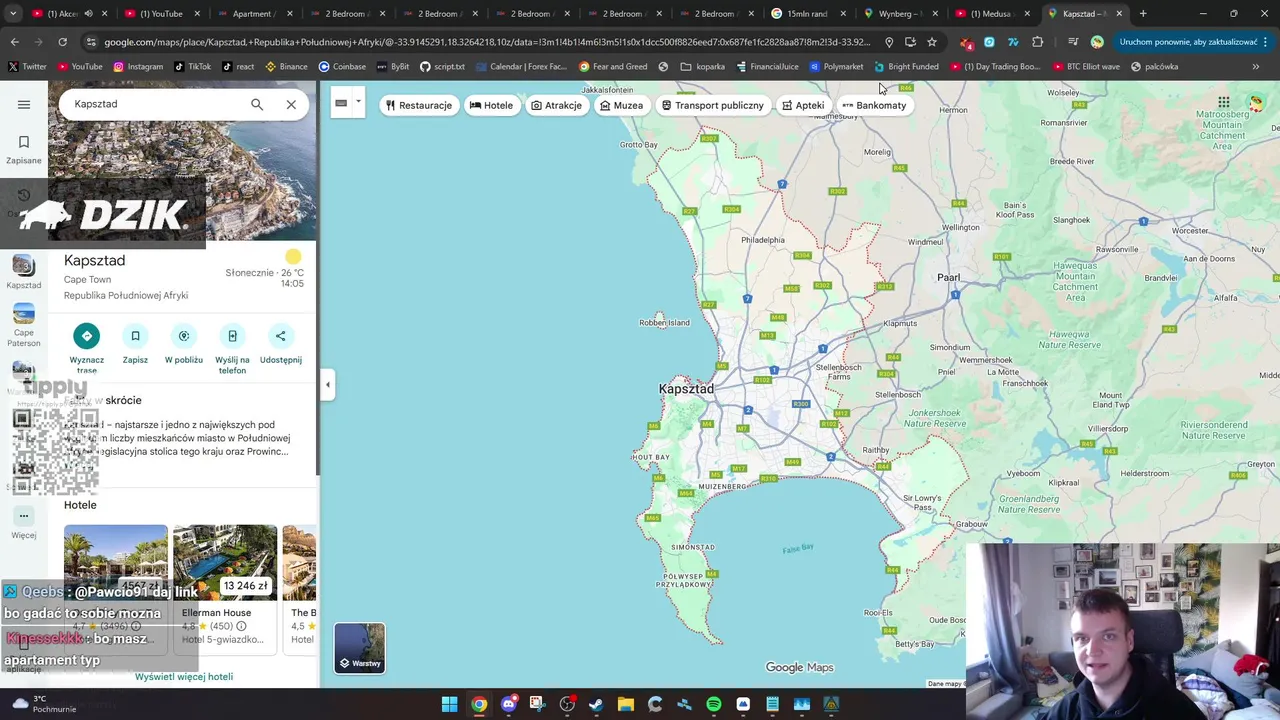Viewport: 1280px width, 720px height.
Task: Open the Fear and Greed bookmark
Action: [613, 66]
